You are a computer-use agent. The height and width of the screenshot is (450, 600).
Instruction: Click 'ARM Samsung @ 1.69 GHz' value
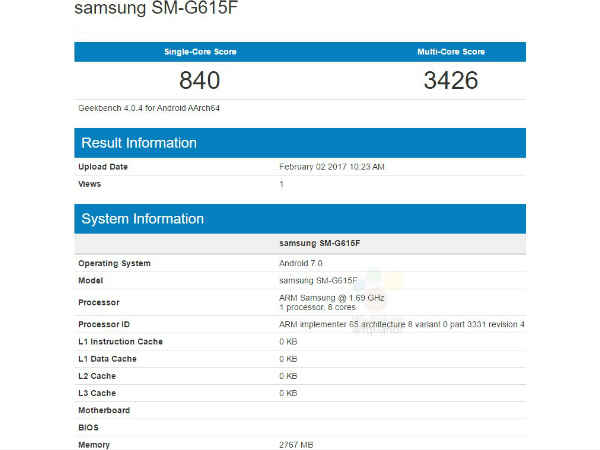click(x=332, y=298)
